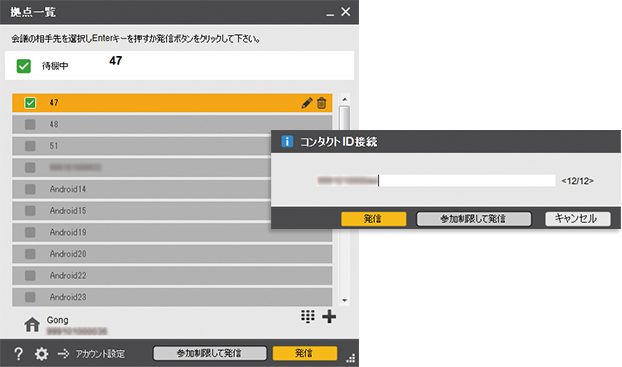The width and height of the screenshot is (622, 367).
Task: Click the scroll up arrow of the site list
Action: pos(344,99)
